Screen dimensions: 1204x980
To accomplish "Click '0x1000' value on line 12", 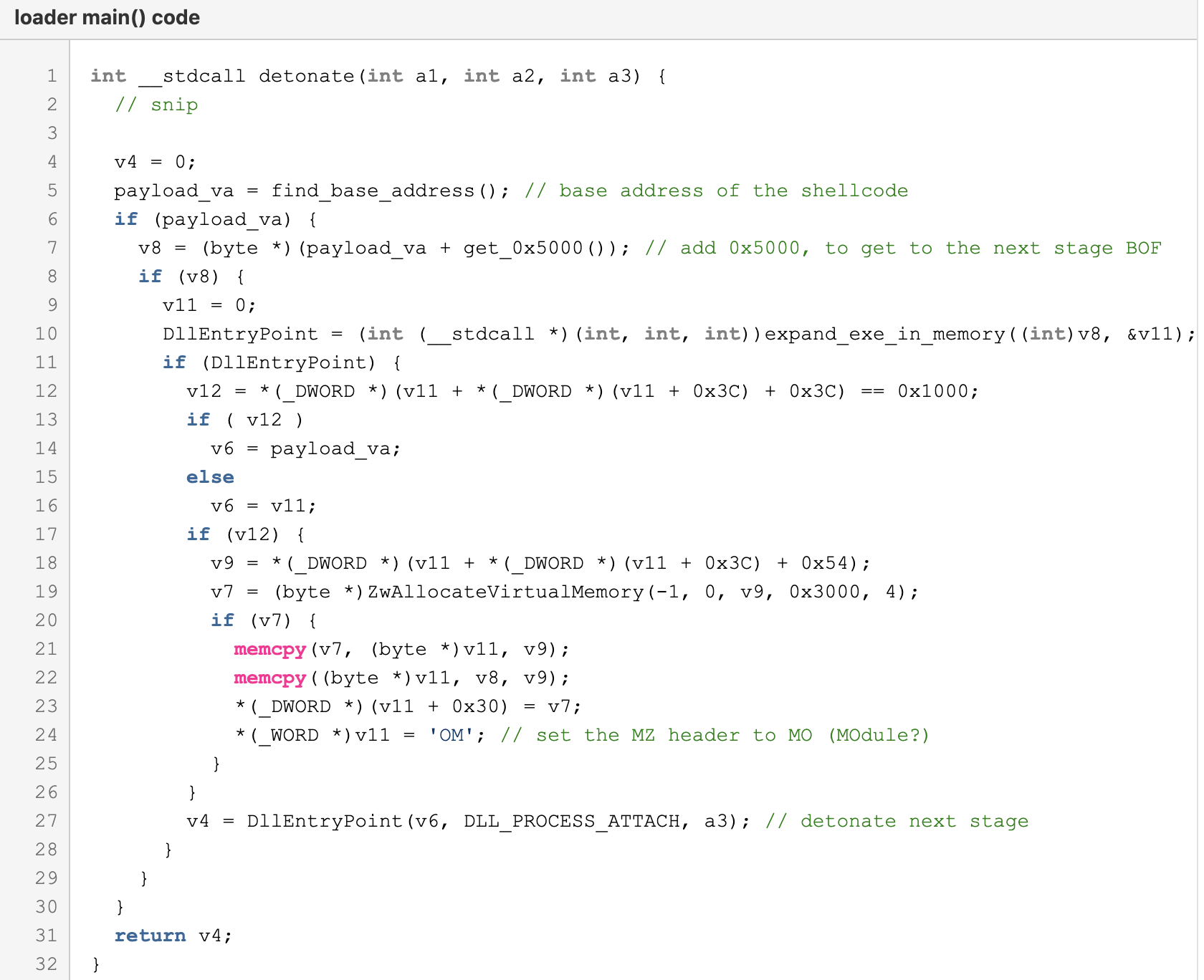I will (x=933, y=391).
